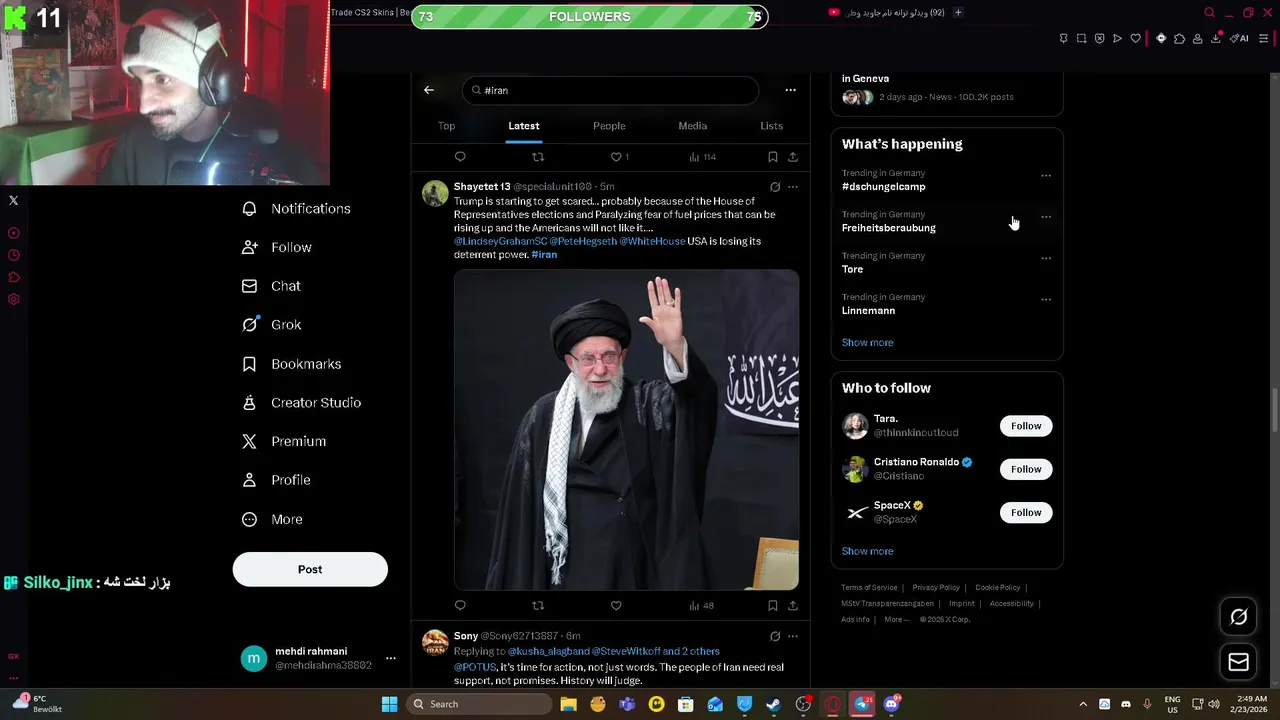The width and height of the screenshot is (1280, 720).
Task: Follow Cristiano Ronaldo
Action: [1025, 469]
